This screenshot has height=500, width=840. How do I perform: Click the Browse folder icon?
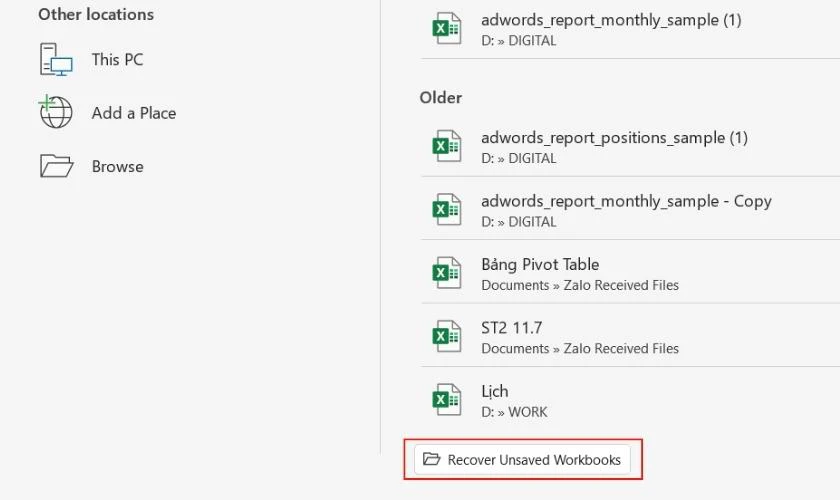tap(56, 166)
